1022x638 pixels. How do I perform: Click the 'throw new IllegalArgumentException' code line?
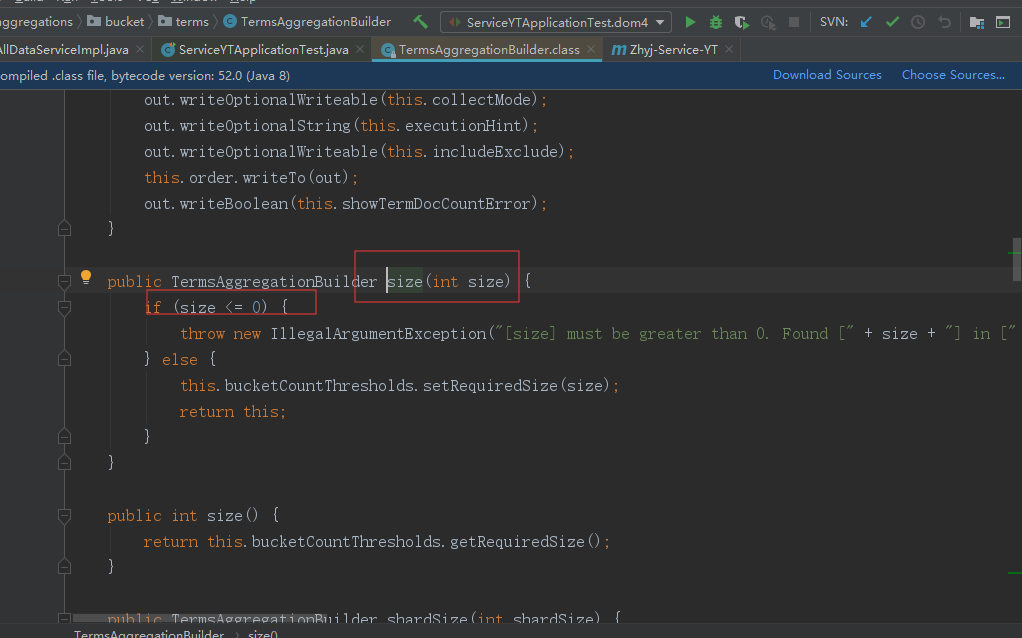coord(598,334)
